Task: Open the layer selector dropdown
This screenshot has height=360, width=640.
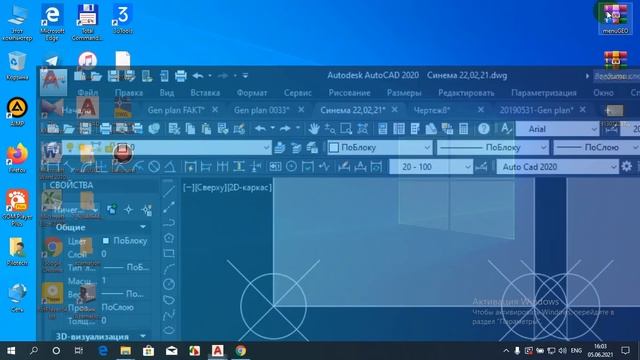Action: [166, 147]
